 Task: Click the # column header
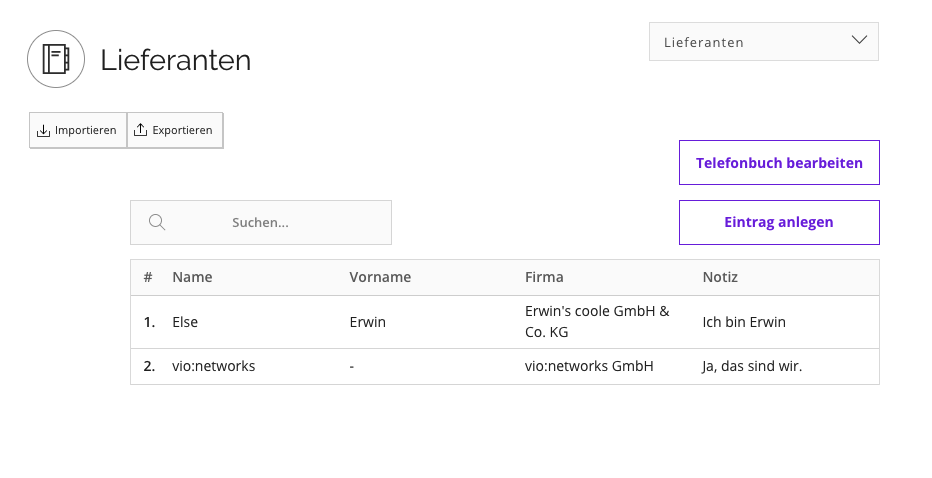pyautogui.click(x=148, y=277)
